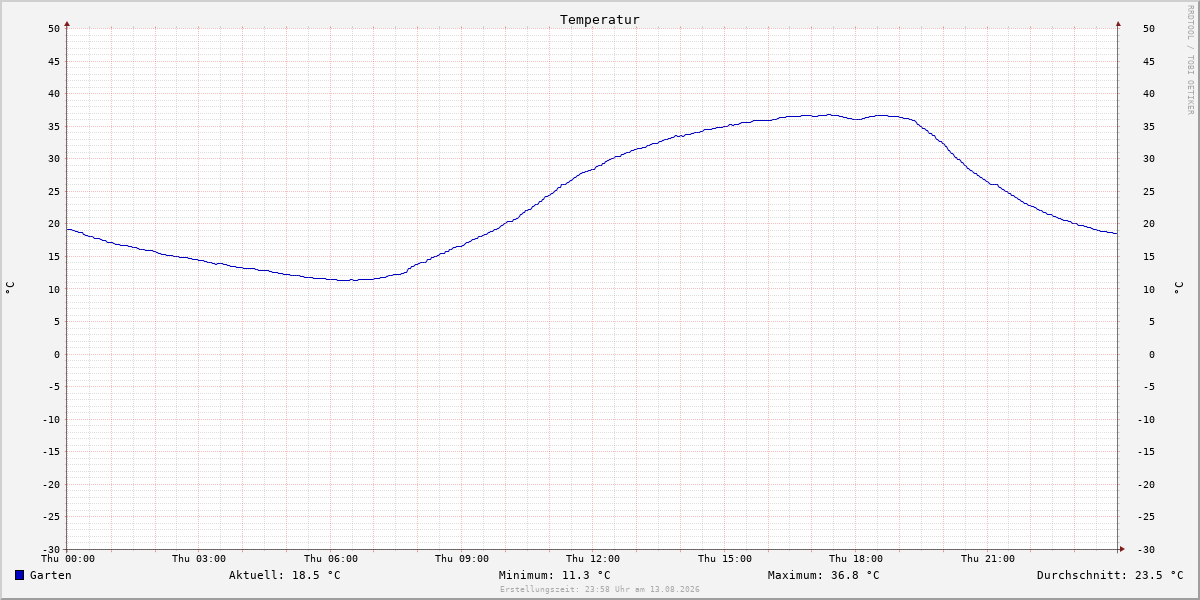Select the Thu 06:00 time axis label
1200x600 pixels.
[x=331, y=559]
